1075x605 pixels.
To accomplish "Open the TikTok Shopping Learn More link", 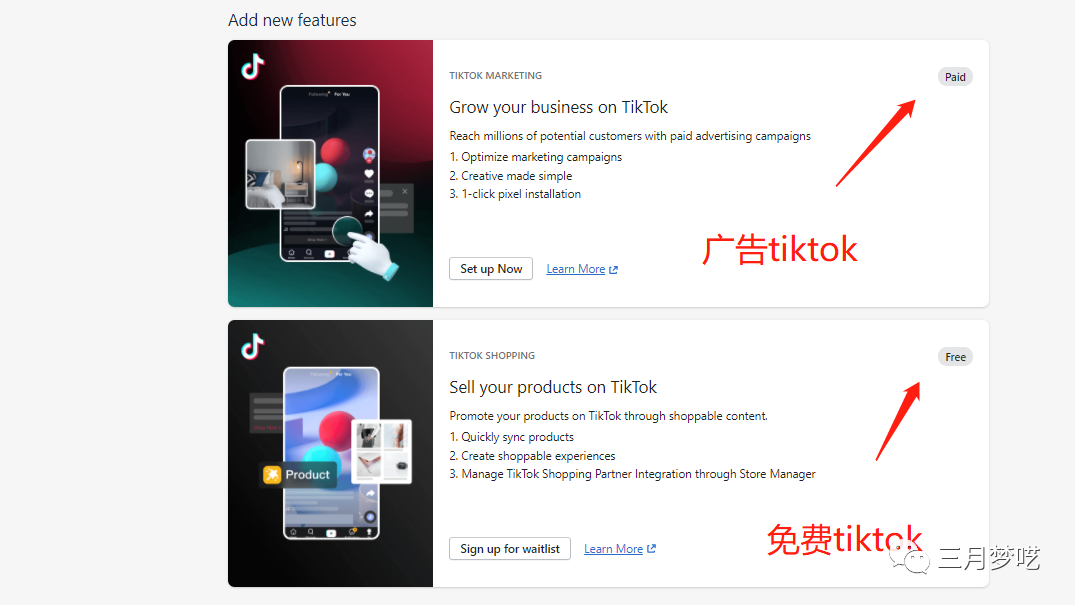I will [x=613, y=549].
